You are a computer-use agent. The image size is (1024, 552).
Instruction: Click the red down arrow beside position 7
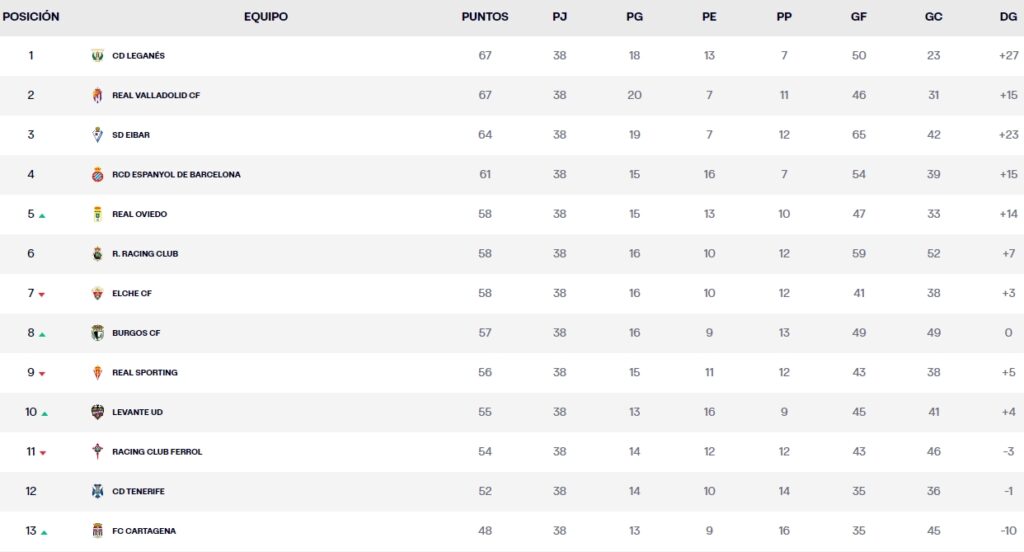point(42,294)
